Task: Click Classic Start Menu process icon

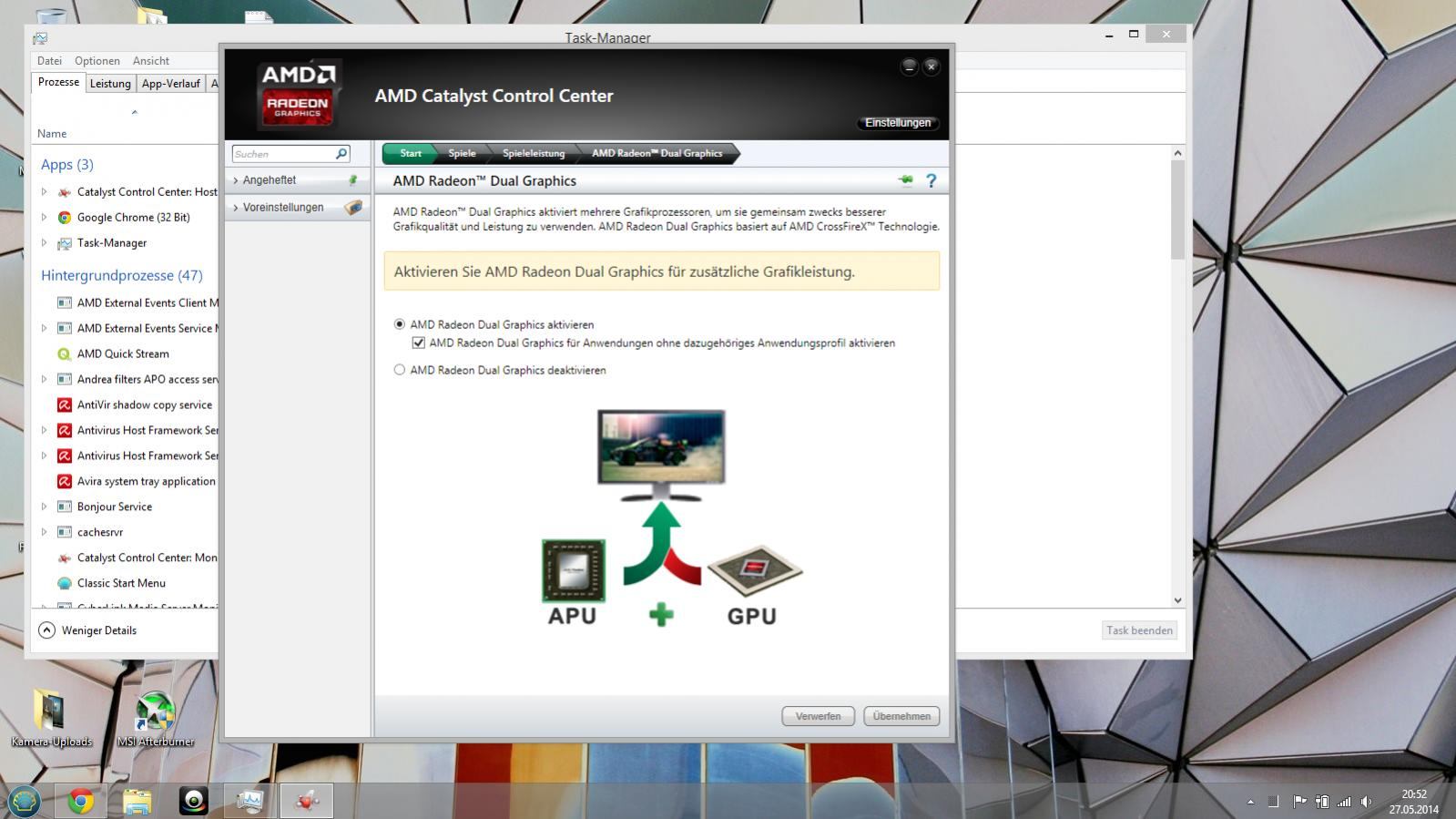Action: click(65, 584)
